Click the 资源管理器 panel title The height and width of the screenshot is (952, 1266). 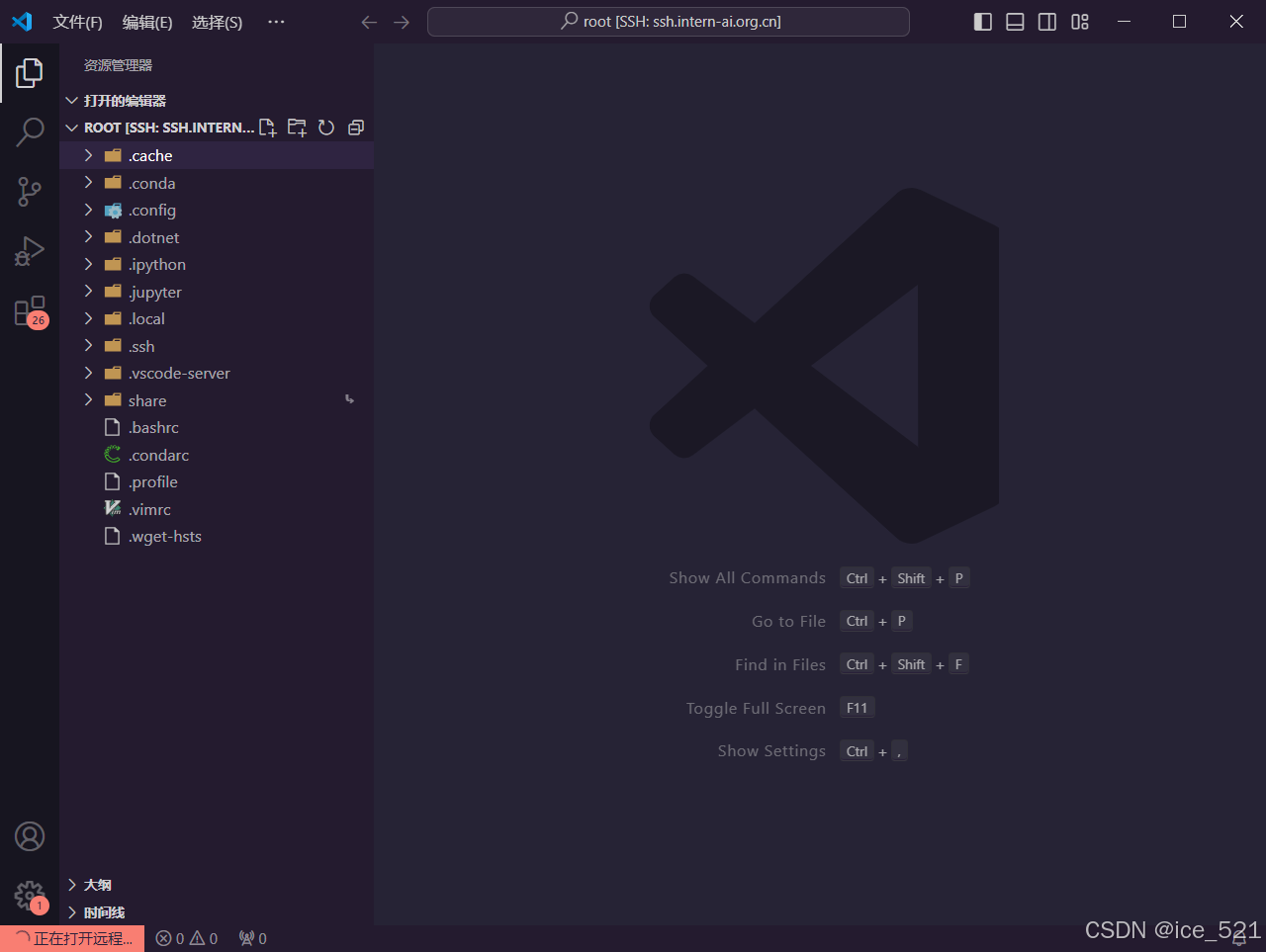point(118,65)
